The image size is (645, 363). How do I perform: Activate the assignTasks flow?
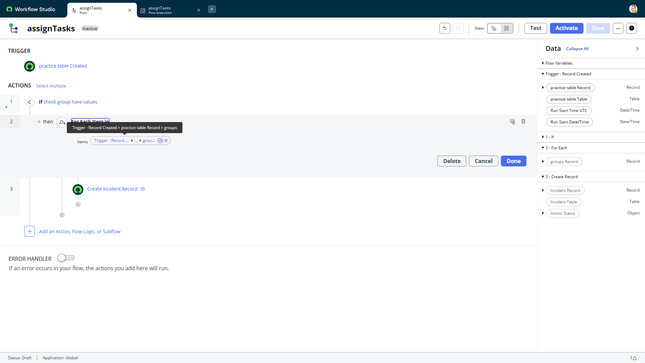click(x=566, y=28)
